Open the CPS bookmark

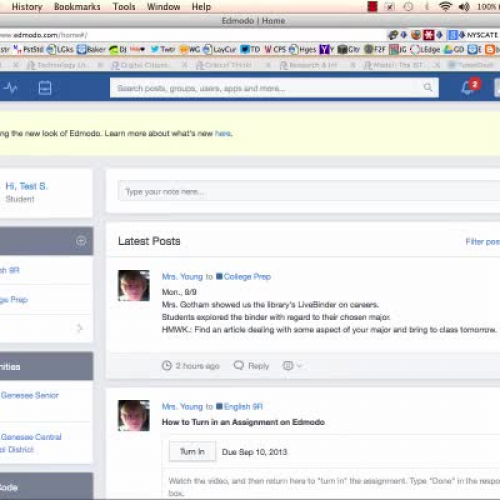pos(275,49)
